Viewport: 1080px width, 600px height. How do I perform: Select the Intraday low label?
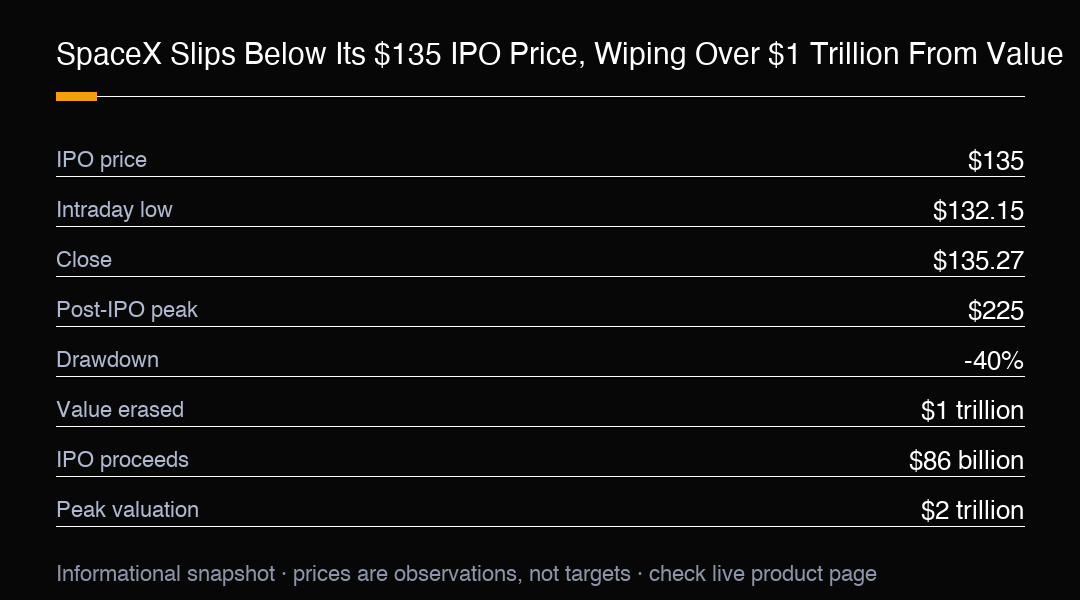[x=114, y=209]
